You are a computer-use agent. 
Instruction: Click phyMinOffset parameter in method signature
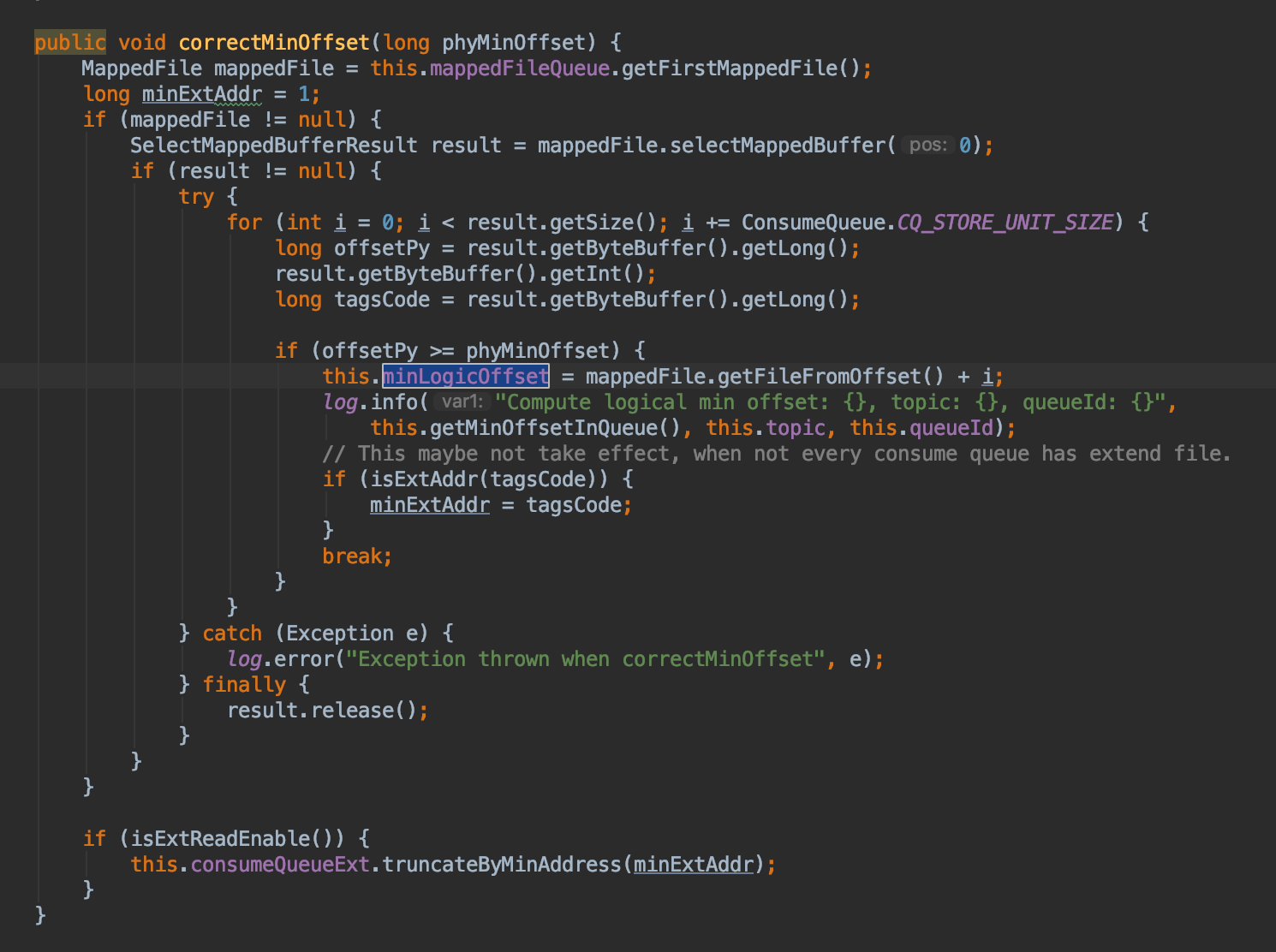(x=514, y=43)
